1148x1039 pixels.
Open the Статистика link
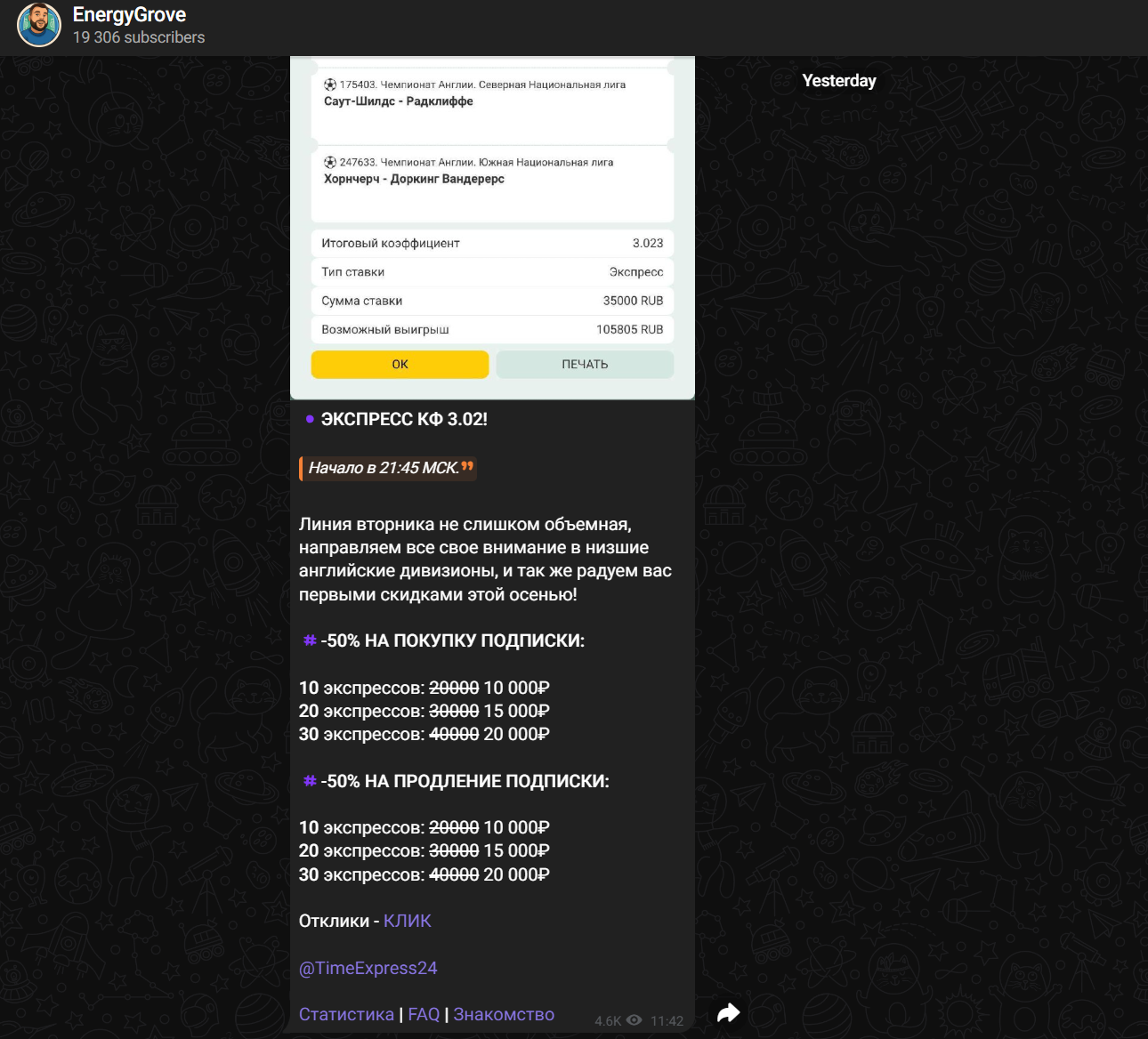pyautogui.click(x=346, y=1014)
